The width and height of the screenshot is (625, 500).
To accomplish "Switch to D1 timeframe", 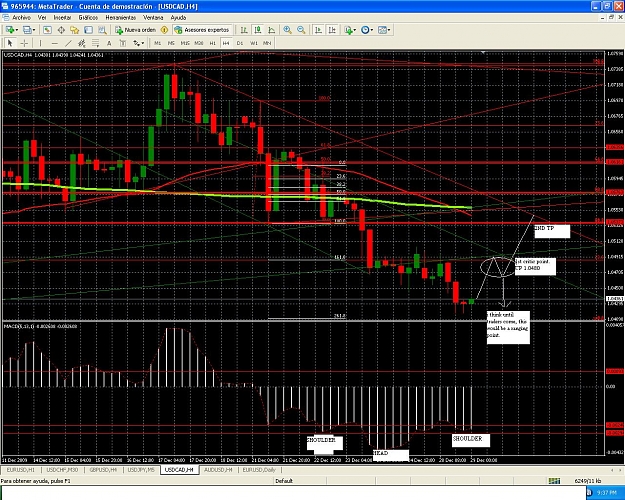I will coord(240,43).
